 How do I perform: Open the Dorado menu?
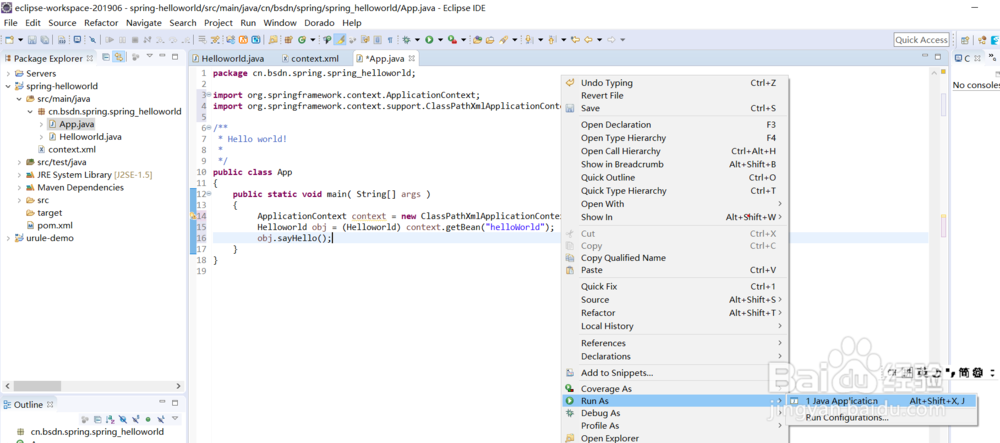(319, 23)
